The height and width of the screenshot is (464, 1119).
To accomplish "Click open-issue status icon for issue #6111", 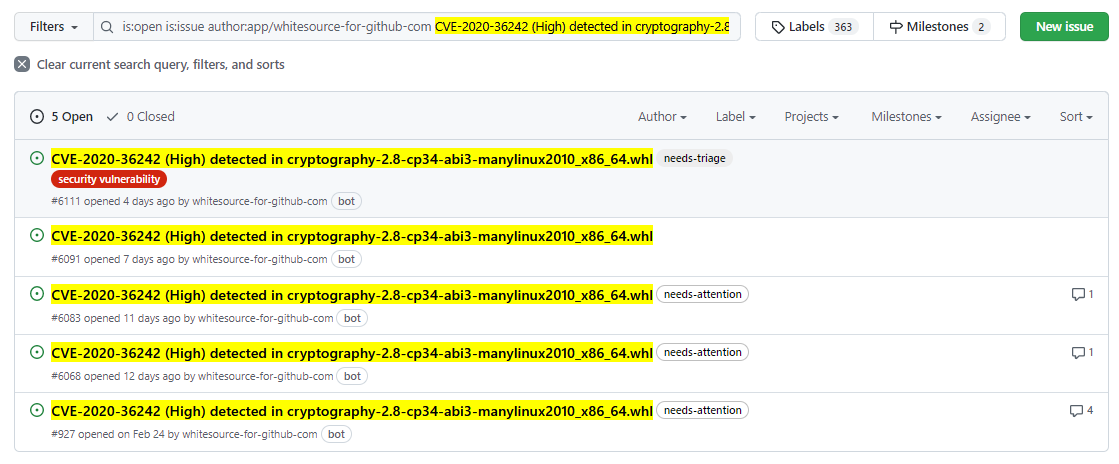I will coord(37,158).
